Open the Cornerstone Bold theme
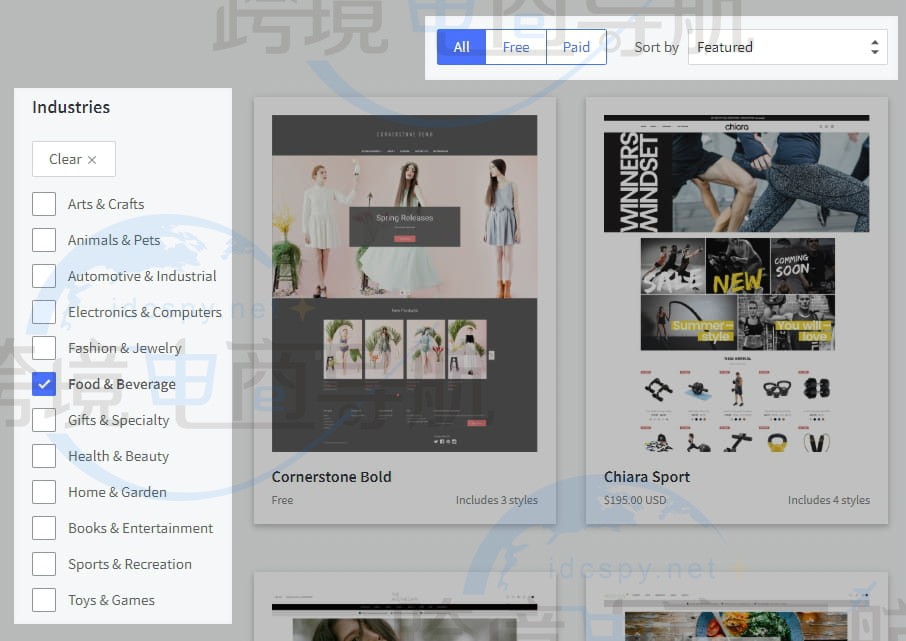906x641 pixels. [x=331, y=477]
